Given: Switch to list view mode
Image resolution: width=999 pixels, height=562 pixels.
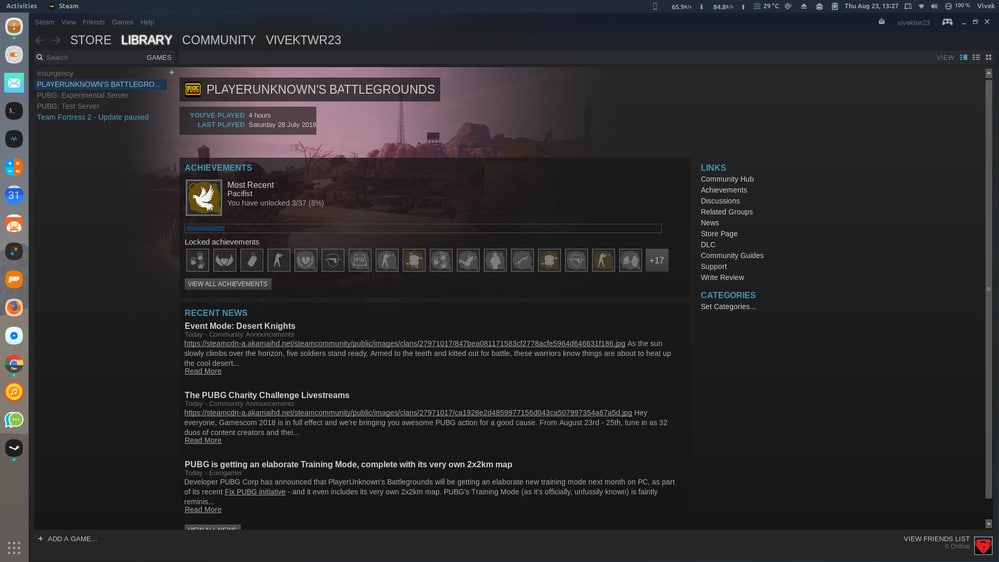Looking at the screenshot, I should point(976,57).
